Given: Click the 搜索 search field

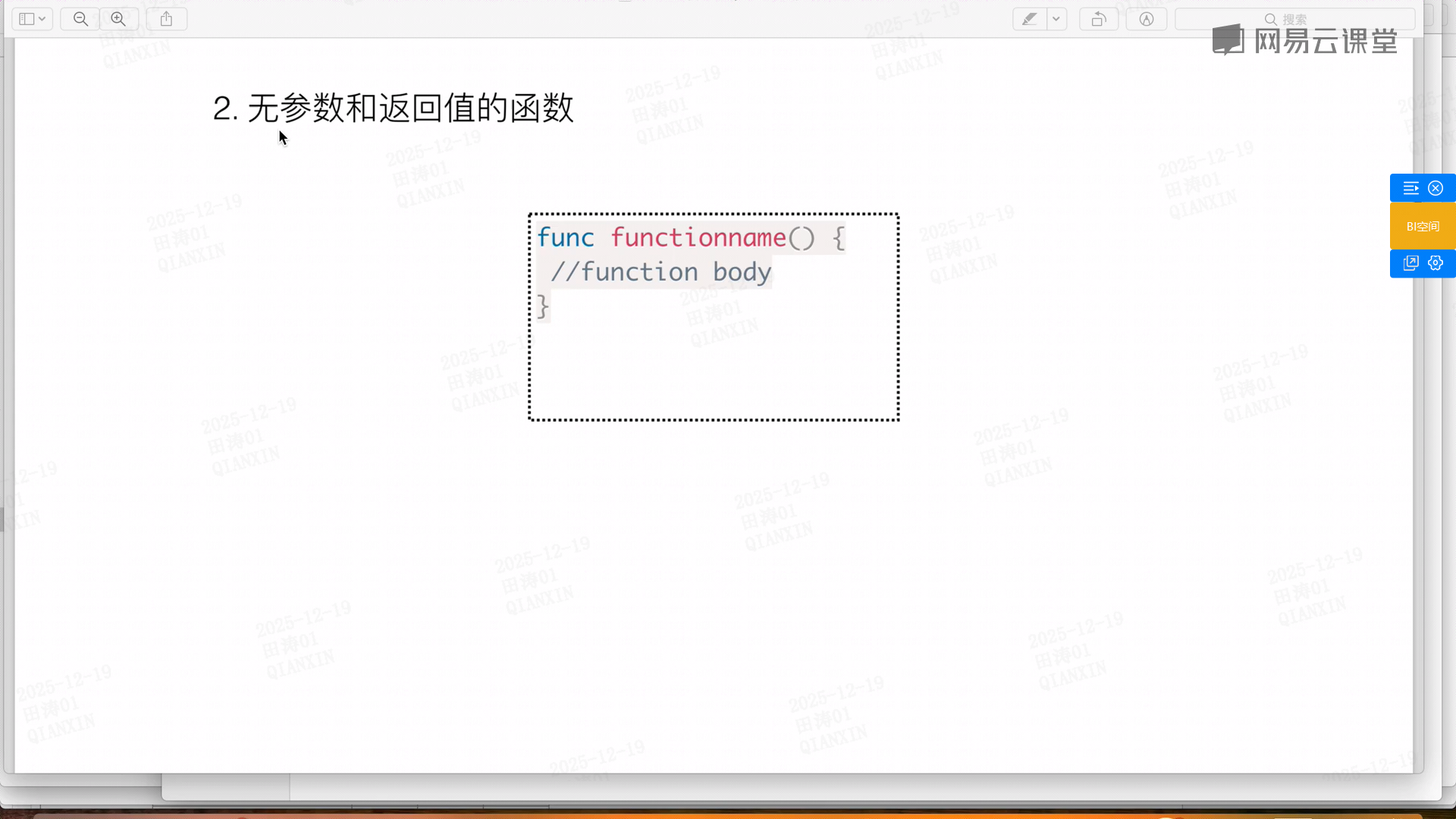Looking at the screenshot, I should tap(1295, 19).
